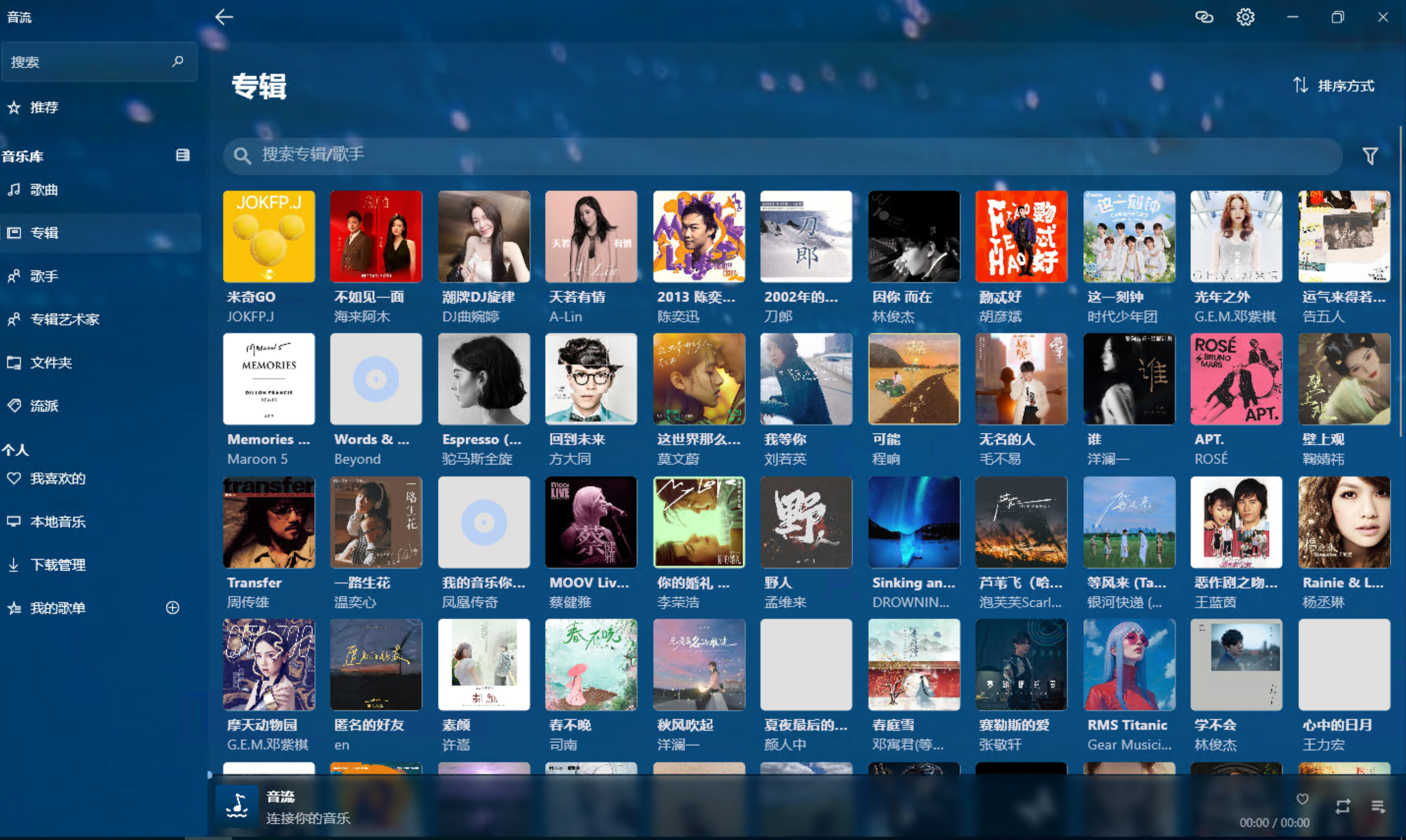Open 下载管理 download manager
The width and height of the screenshot is (1406, 840).
100,564
